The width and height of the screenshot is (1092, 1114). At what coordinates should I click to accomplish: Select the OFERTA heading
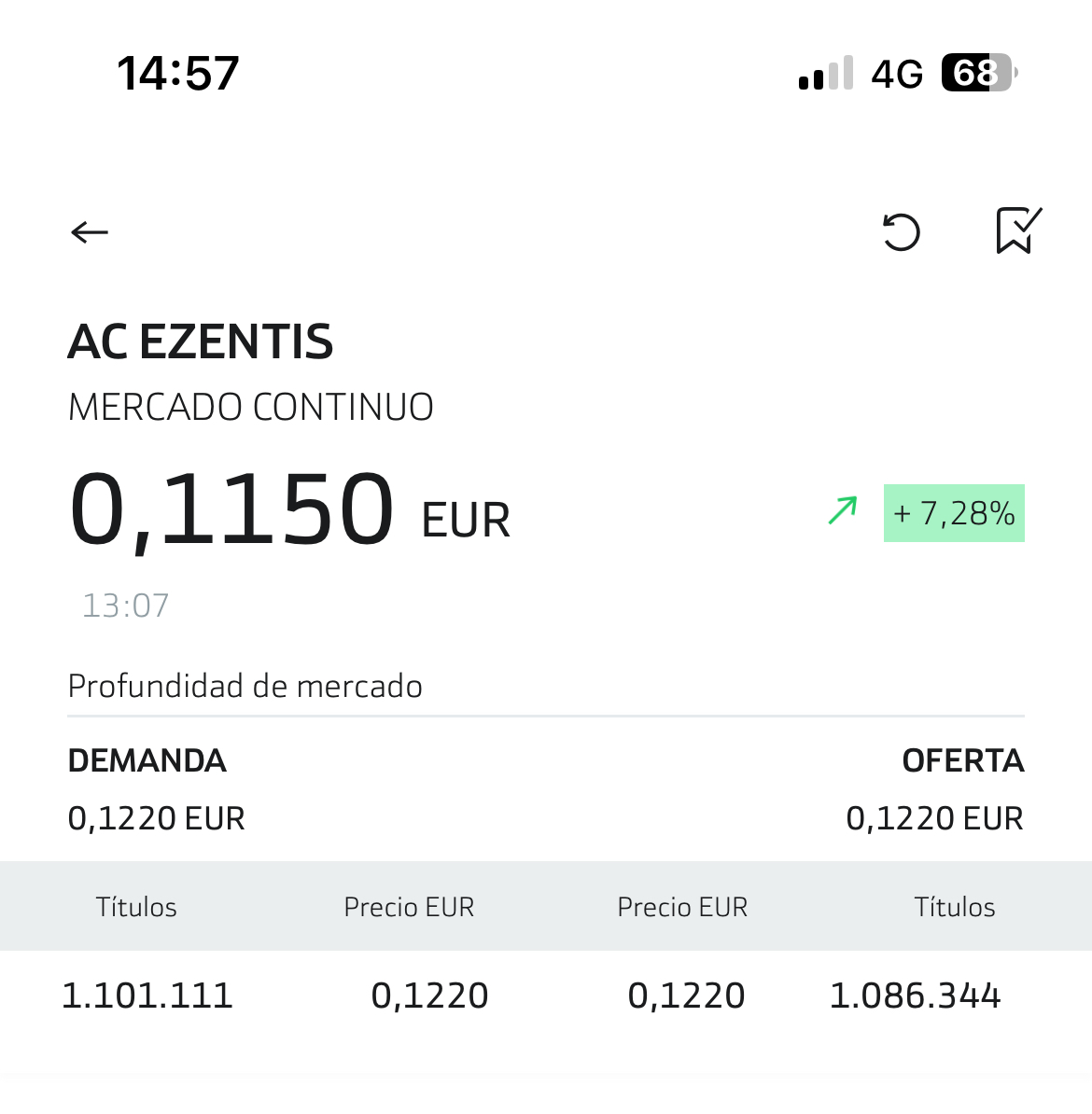pos(963,761)
